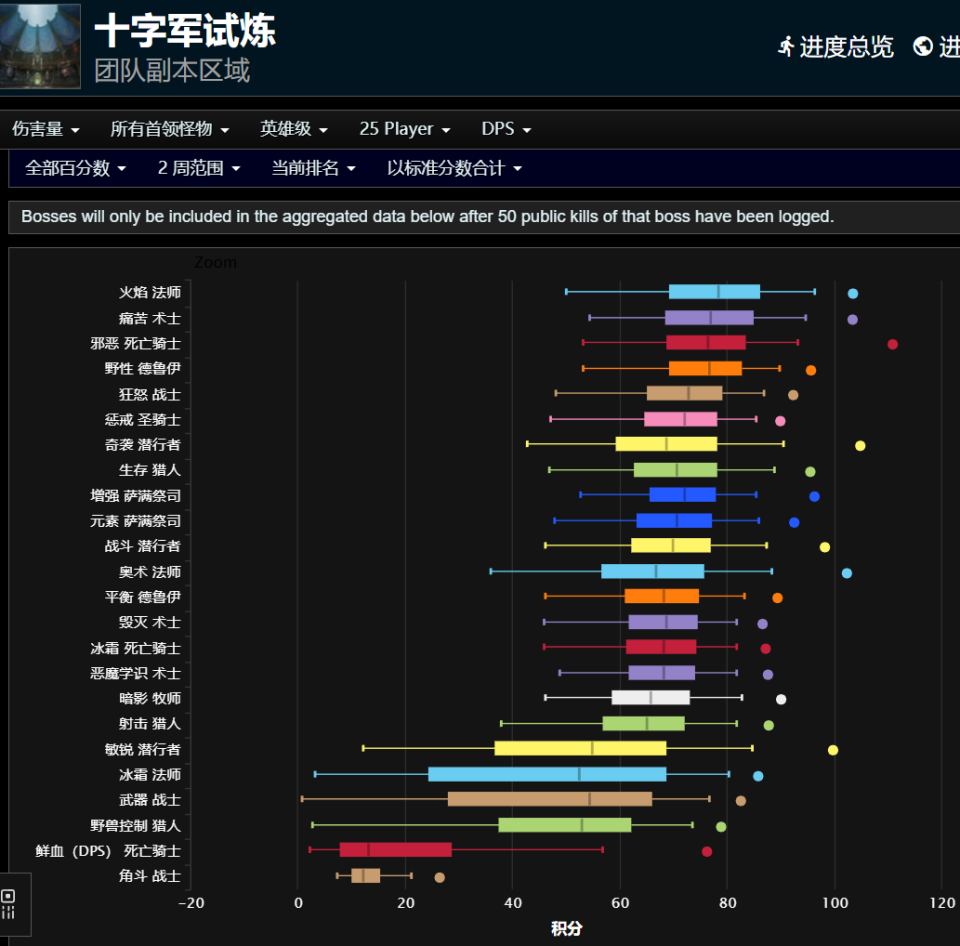Image resolution: width=960 pixels, height=946 pixels.
Task: Select the 恶魔学识 术士 row label
Action: tap(136, 674)
